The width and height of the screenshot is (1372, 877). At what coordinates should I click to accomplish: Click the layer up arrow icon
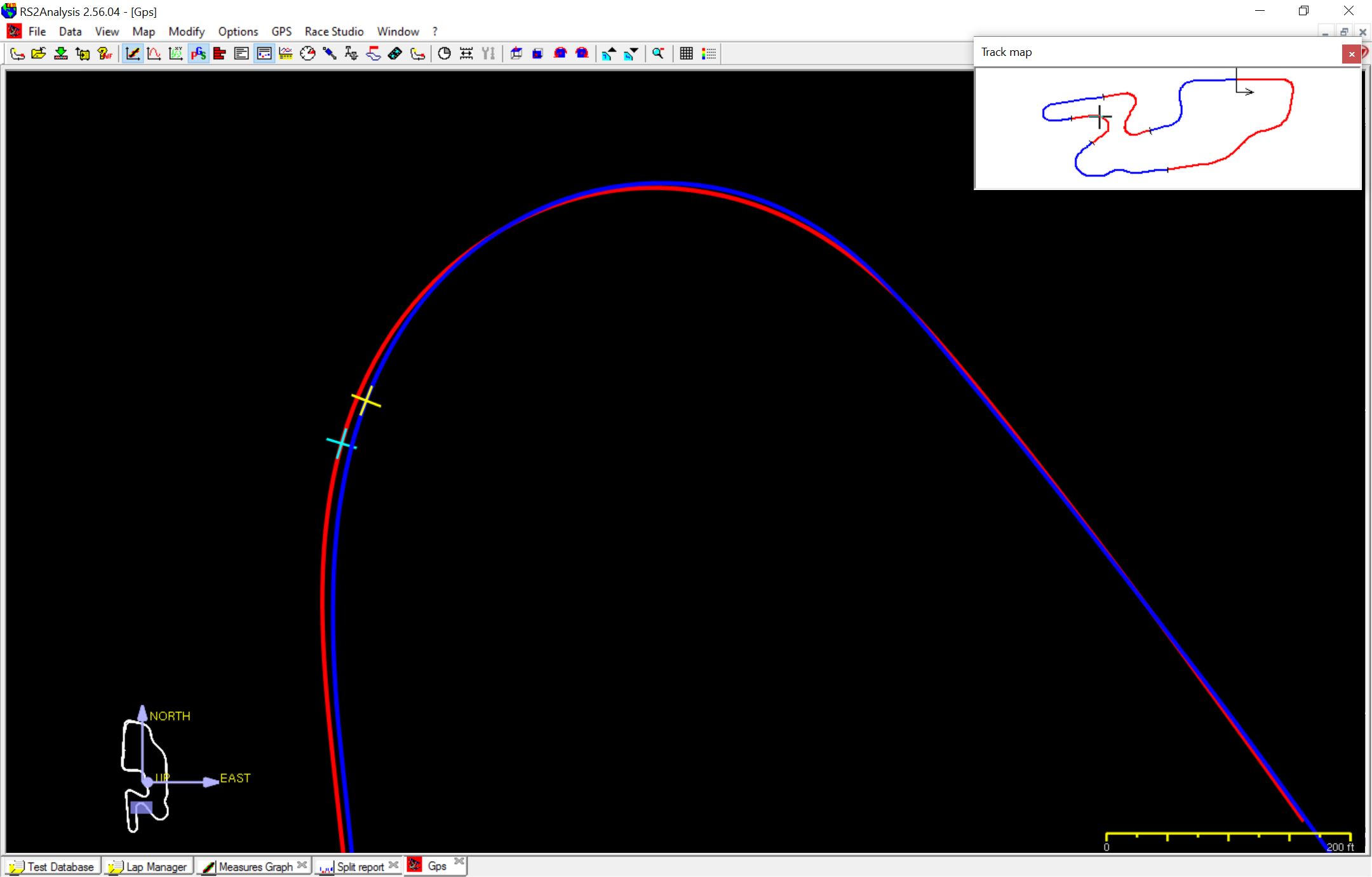point(609,53)
